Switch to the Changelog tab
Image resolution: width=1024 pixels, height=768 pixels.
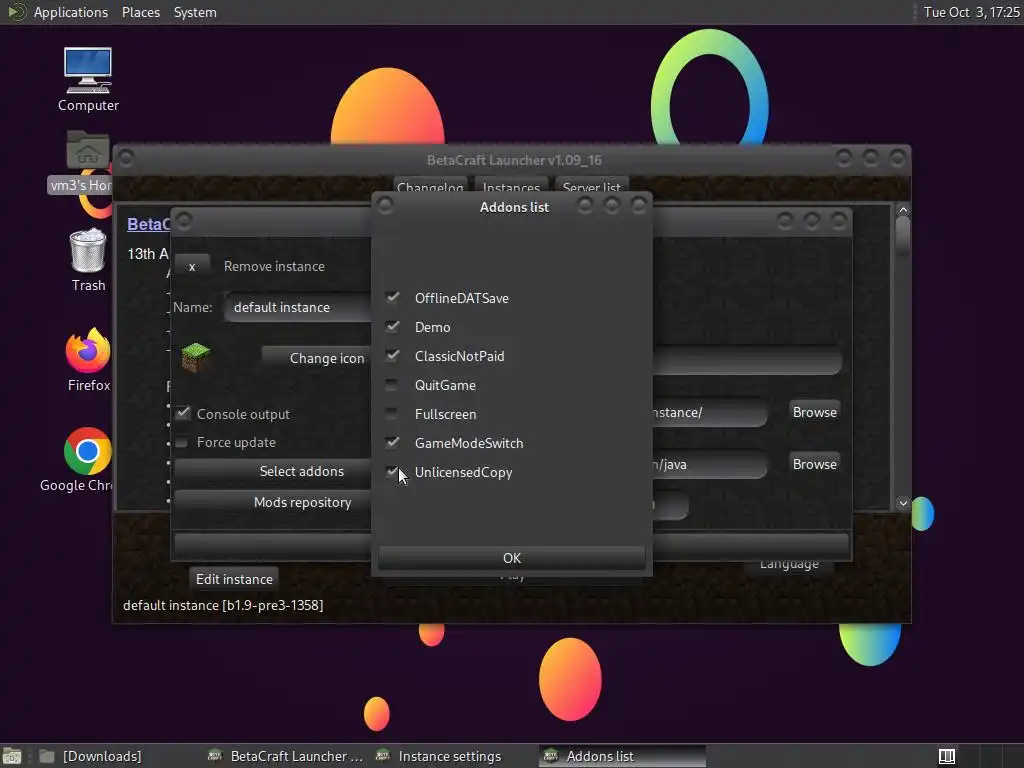430,185
